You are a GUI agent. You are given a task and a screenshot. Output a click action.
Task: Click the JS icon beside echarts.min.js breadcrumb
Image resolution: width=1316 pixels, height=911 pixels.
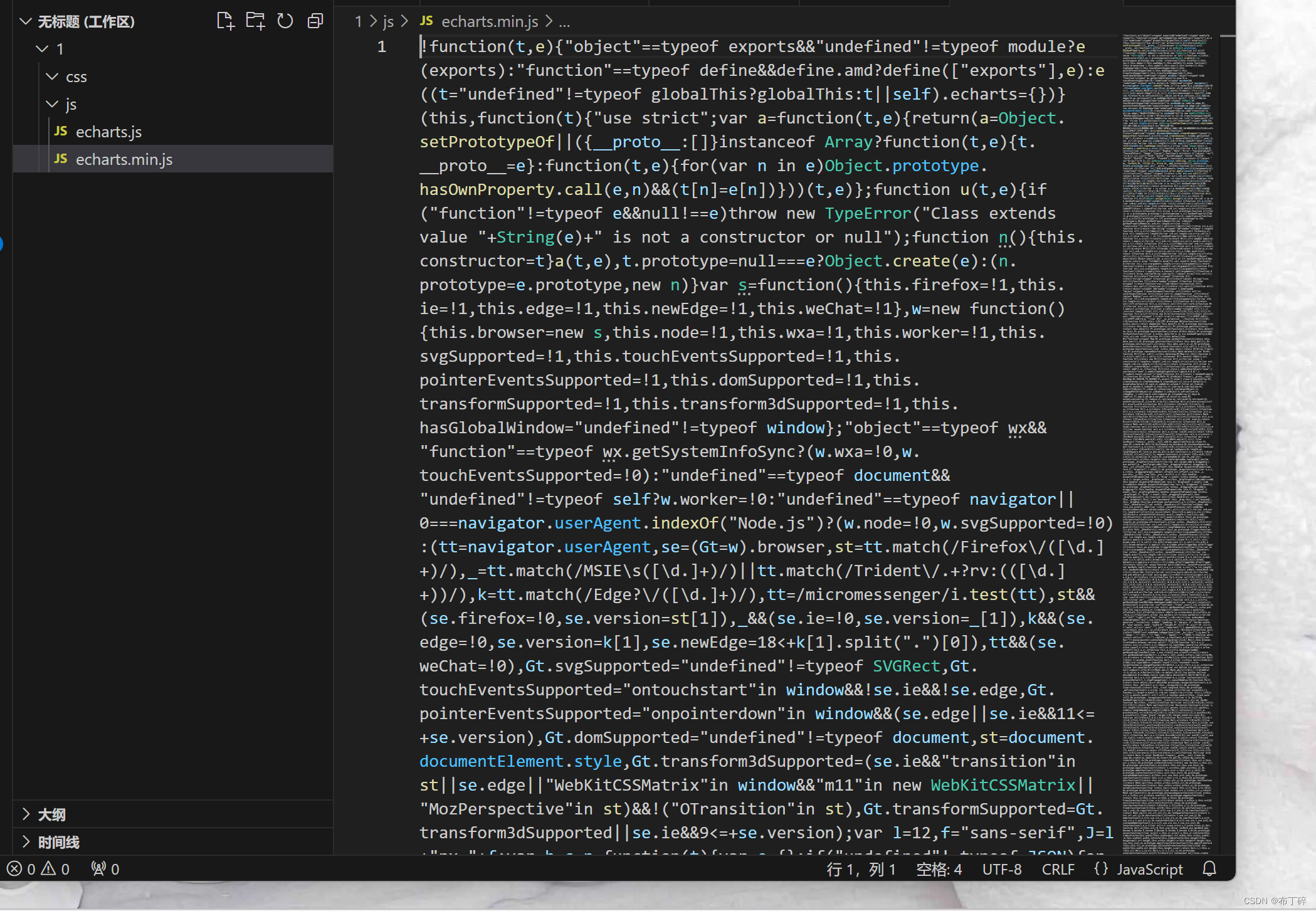coord(426,21)
